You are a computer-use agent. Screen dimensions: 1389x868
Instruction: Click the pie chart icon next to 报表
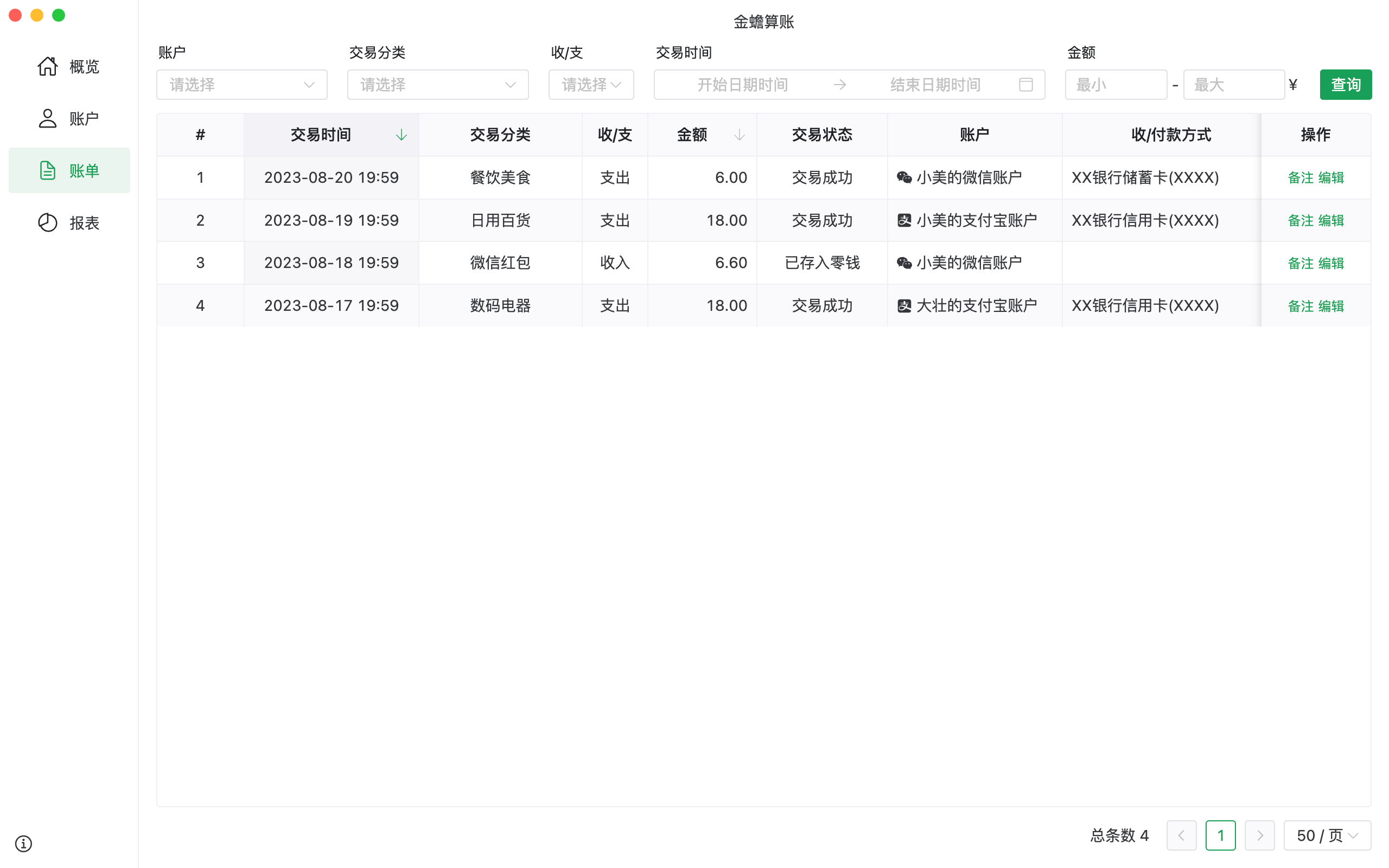click(48, 223)
